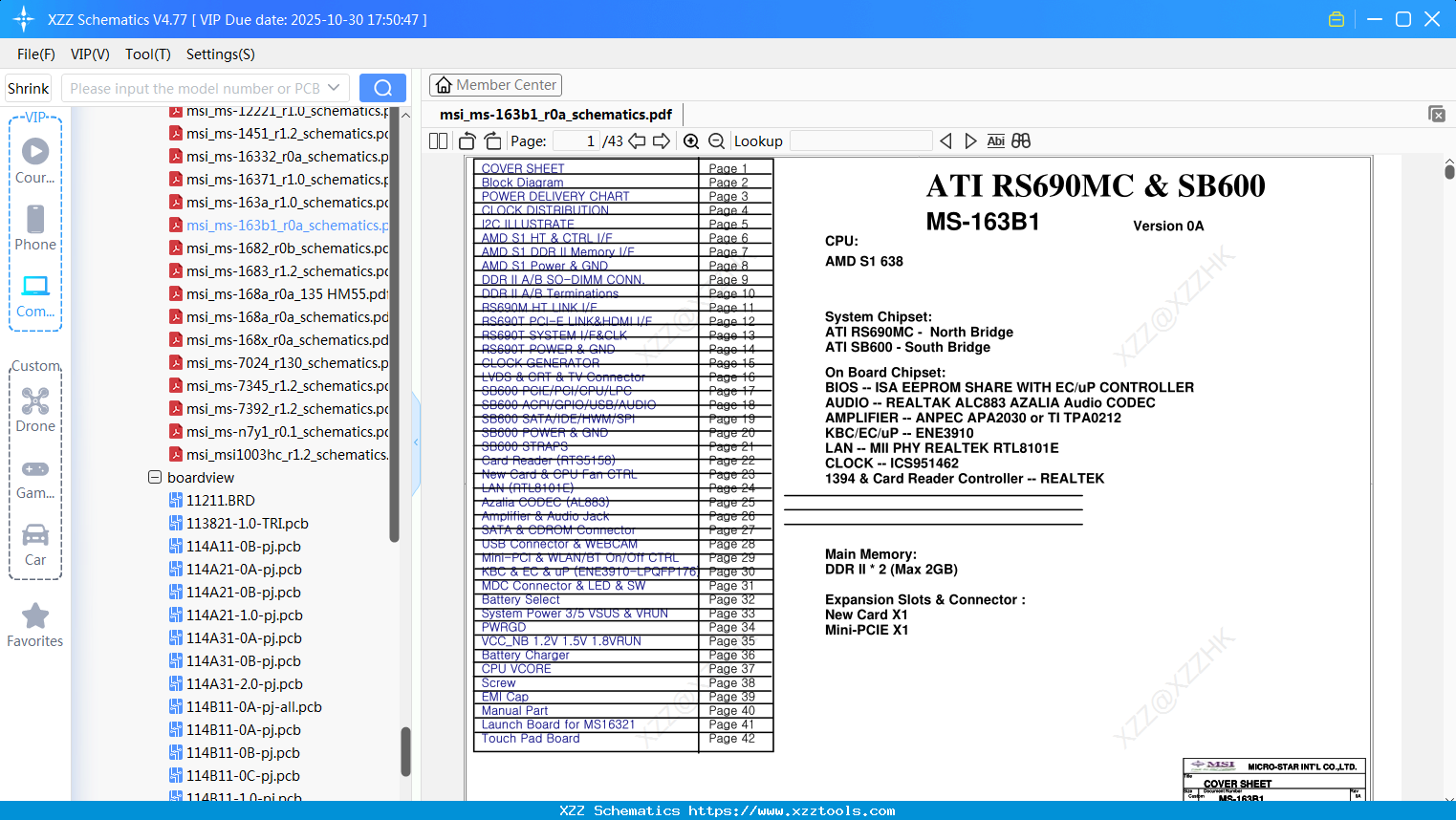Screen dimensions: 1456x820
Task: Rotate the page clockwise
Action: tap(493, 141)
